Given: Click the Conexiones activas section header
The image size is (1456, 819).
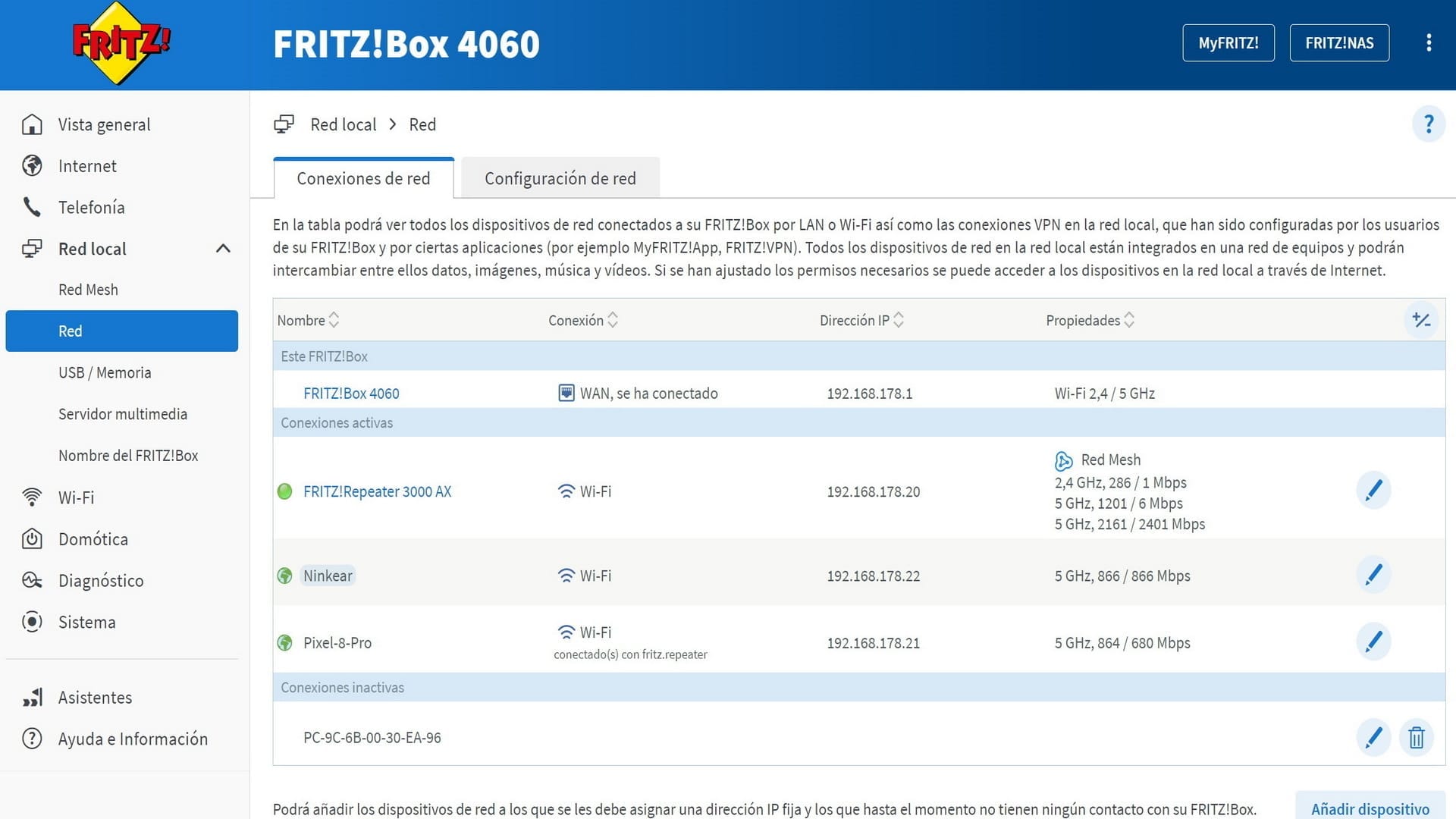Looking at the screenshot, I should (859, 422).
